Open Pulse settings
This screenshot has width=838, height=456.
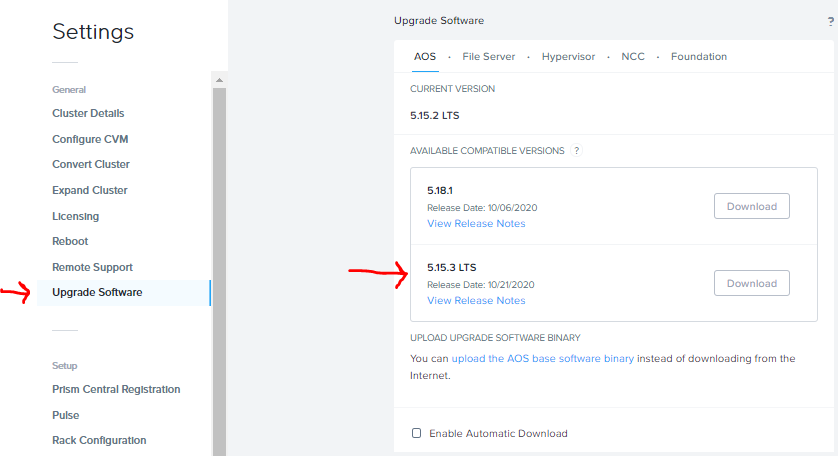click(x=66, y=415)
